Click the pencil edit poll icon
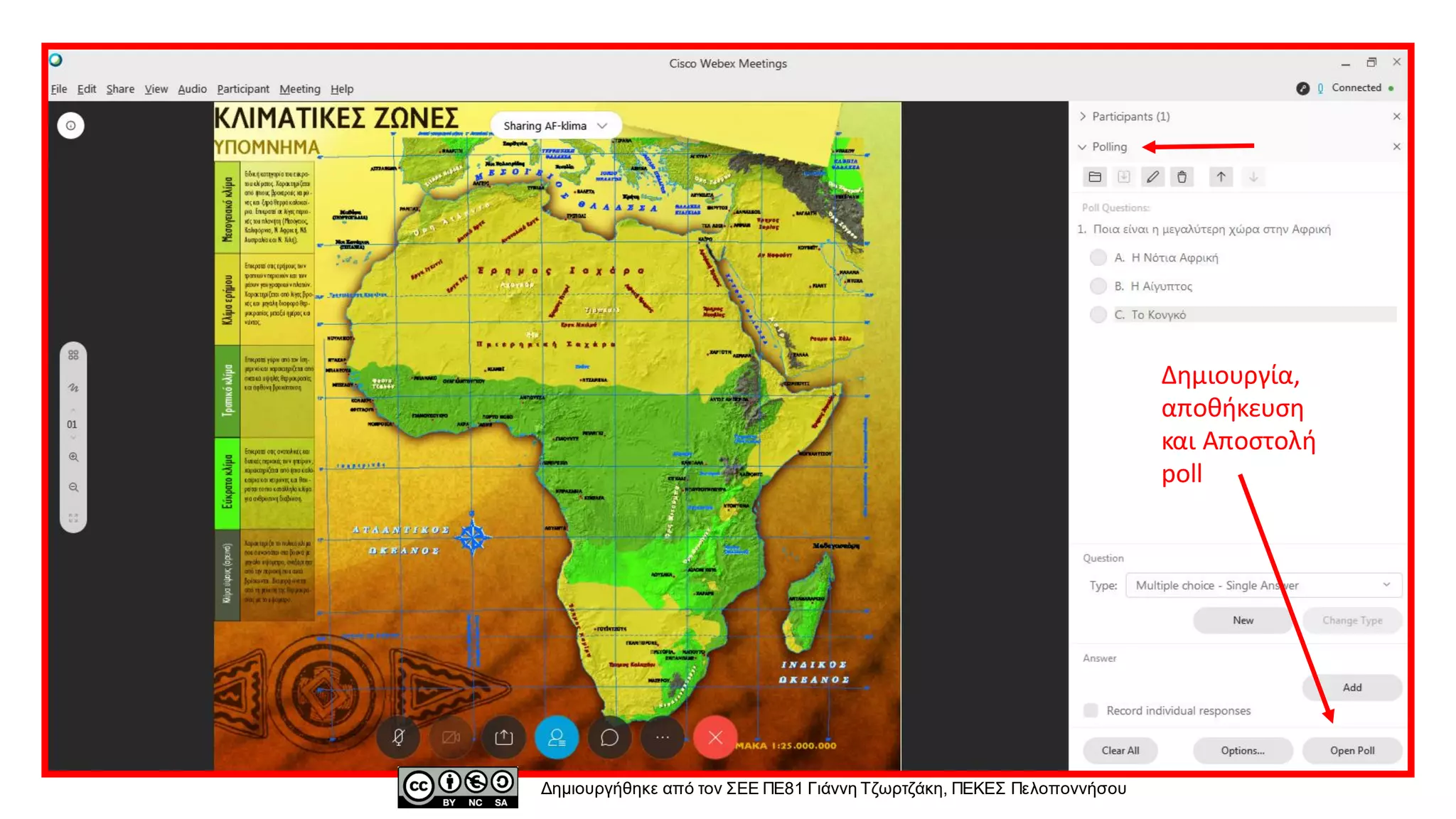 (x=1152, y=177)
